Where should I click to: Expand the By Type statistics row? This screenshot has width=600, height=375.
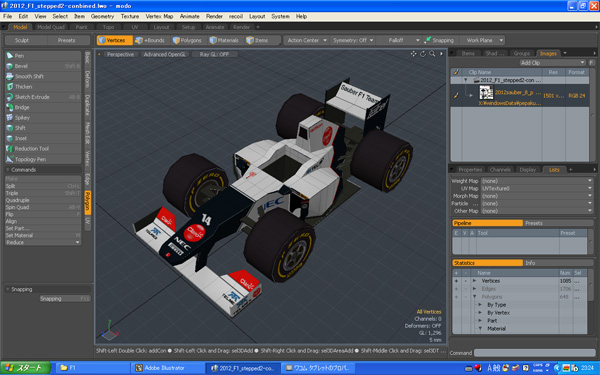[x=480, y=305]
